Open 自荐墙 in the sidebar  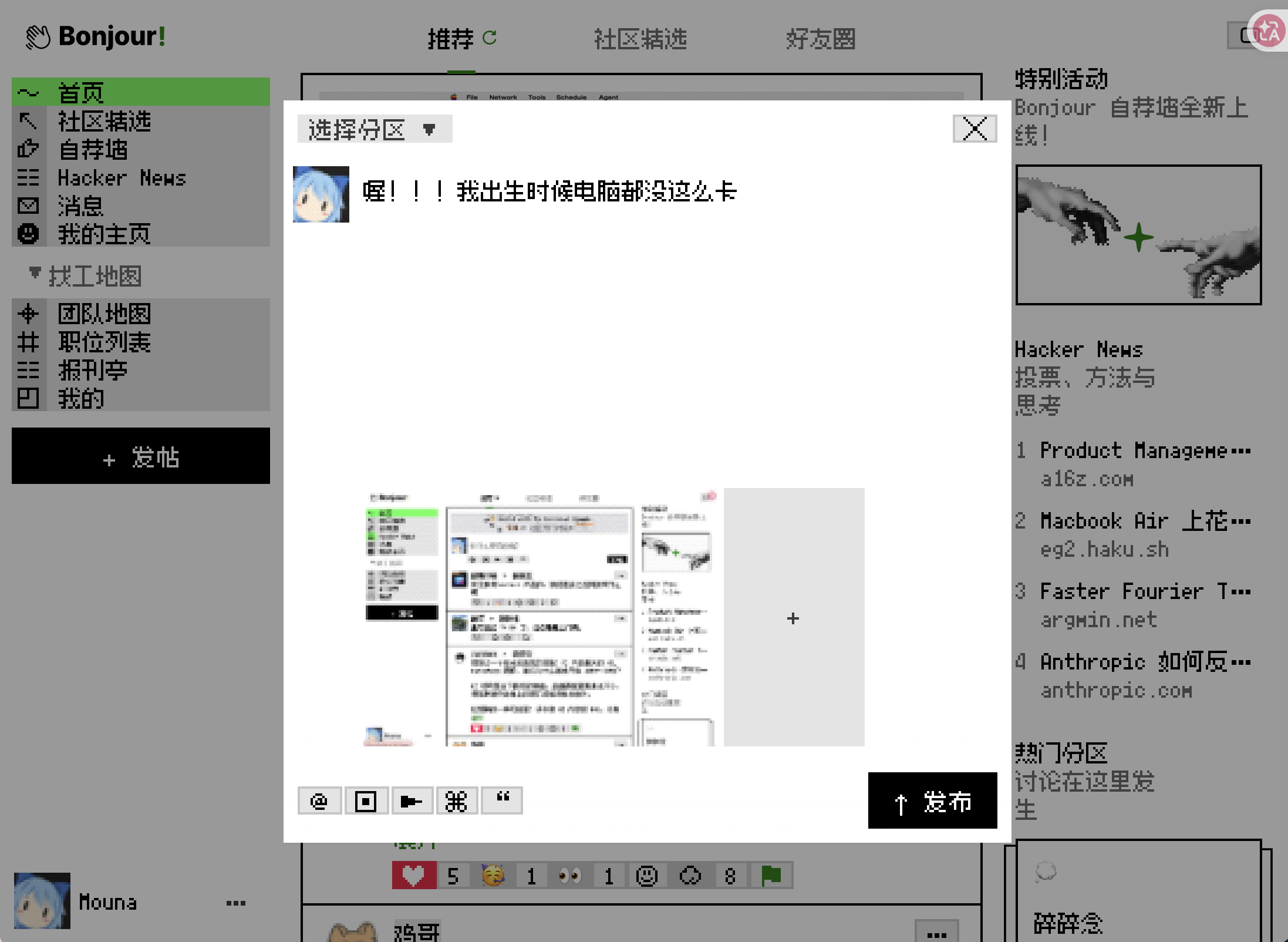(141, 149)
